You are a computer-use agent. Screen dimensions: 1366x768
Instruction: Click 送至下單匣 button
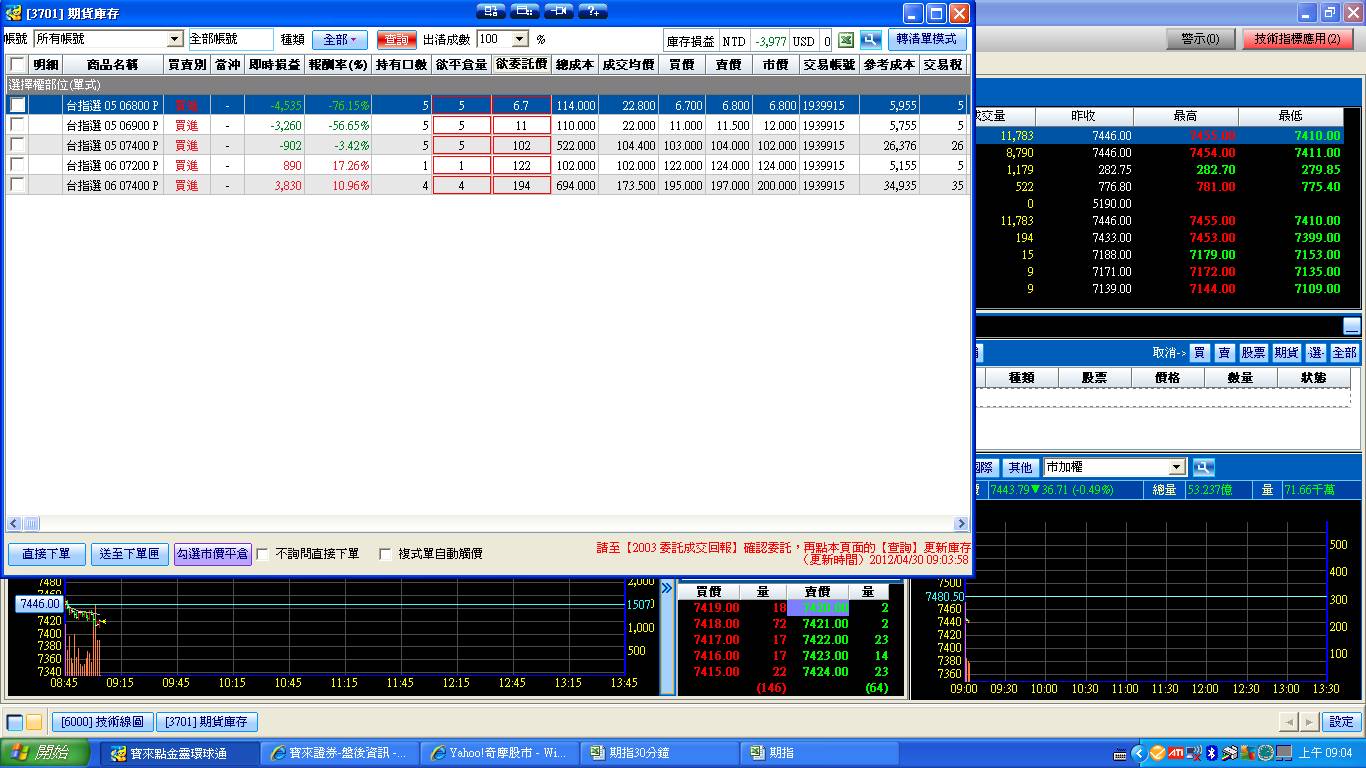tap(129, 554)
